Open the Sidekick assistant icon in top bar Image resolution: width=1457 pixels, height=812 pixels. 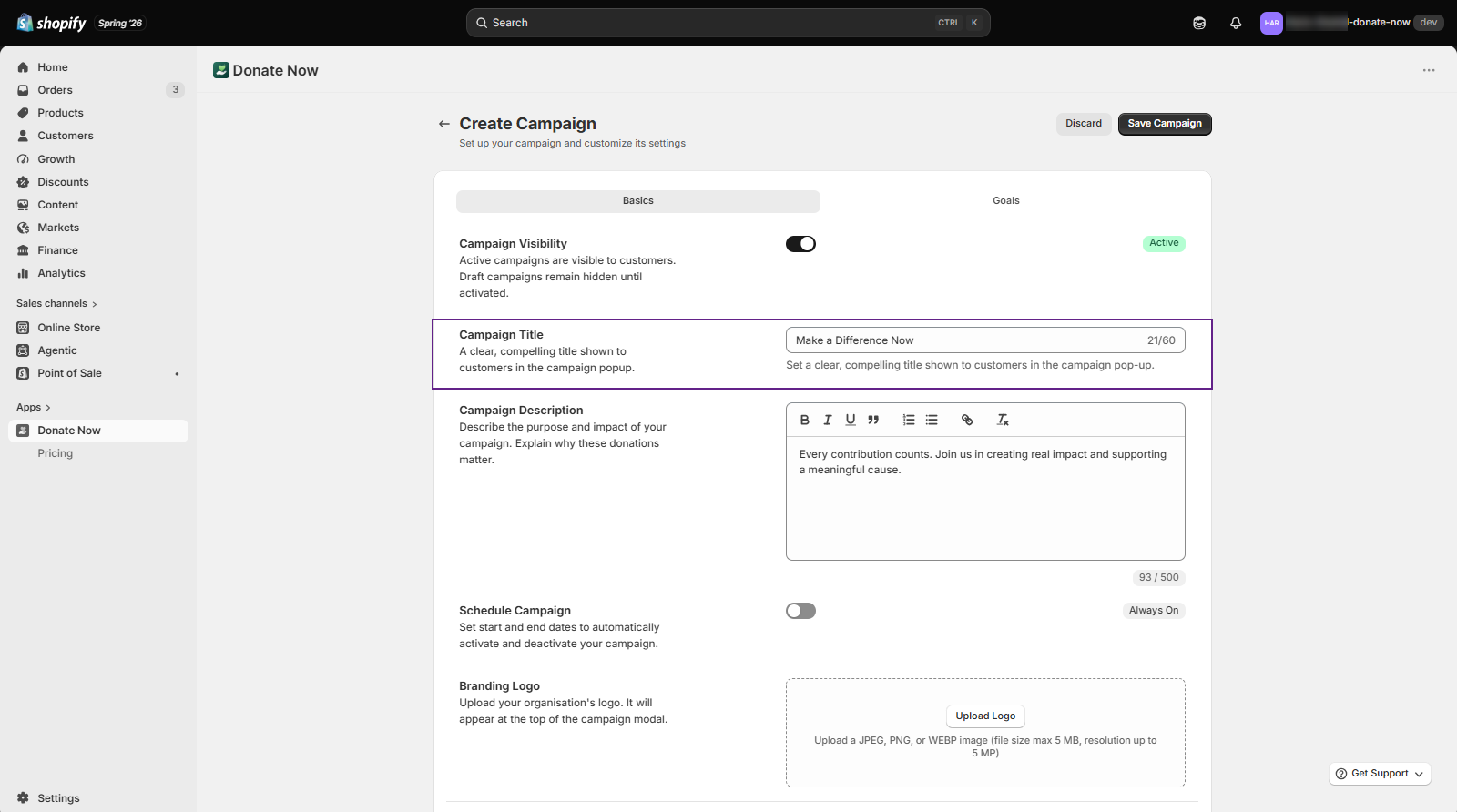1199,23
